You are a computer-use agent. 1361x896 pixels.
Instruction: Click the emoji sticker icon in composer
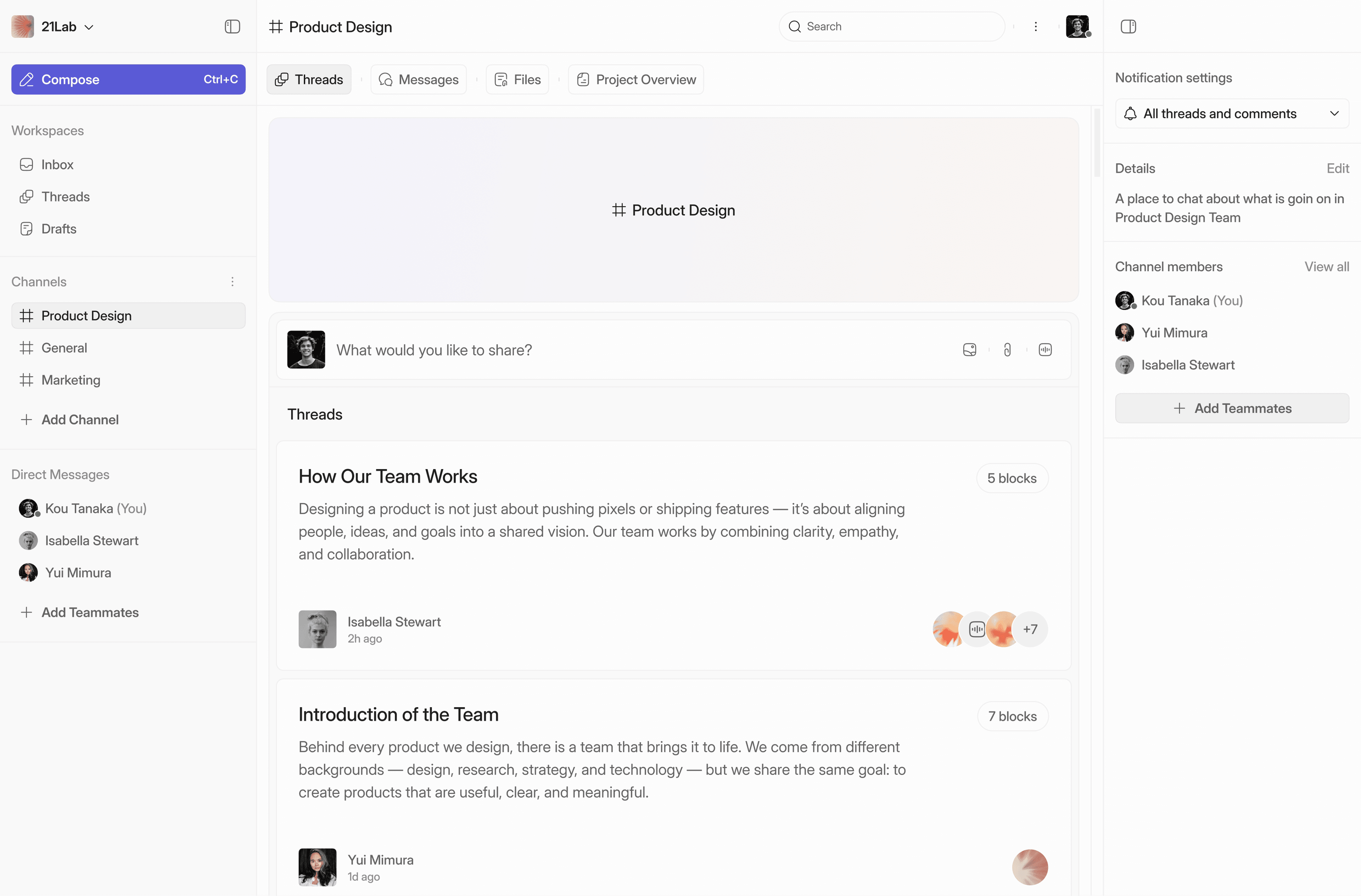tap(969, 350)
